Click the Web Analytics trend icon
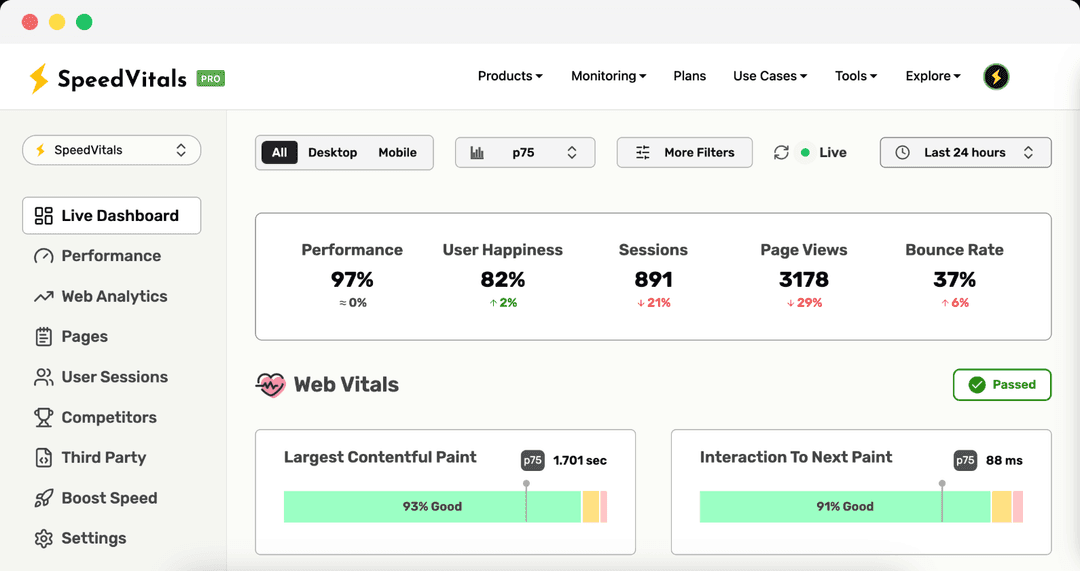The height and width of the screenshot is (571, 1080). pos(43,297)
